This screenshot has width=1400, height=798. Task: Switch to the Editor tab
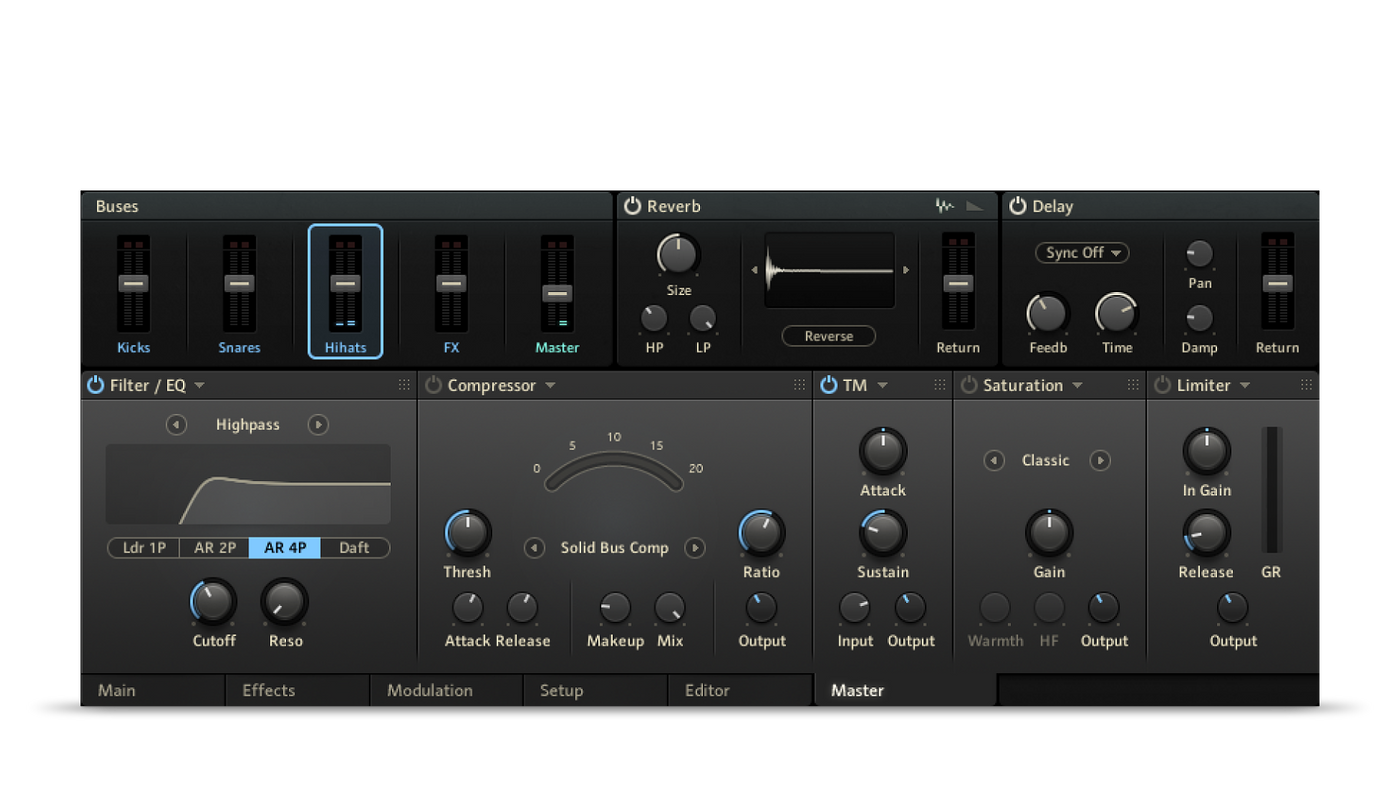740,690
